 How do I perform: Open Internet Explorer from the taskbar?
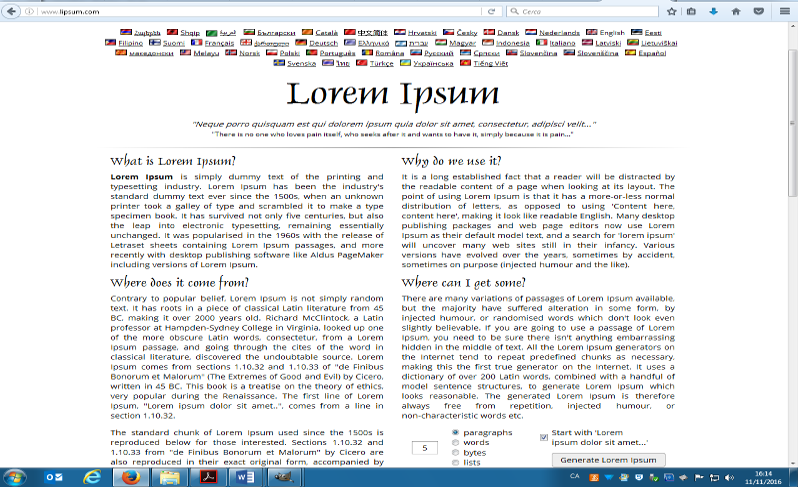click(x=90, y=480)
